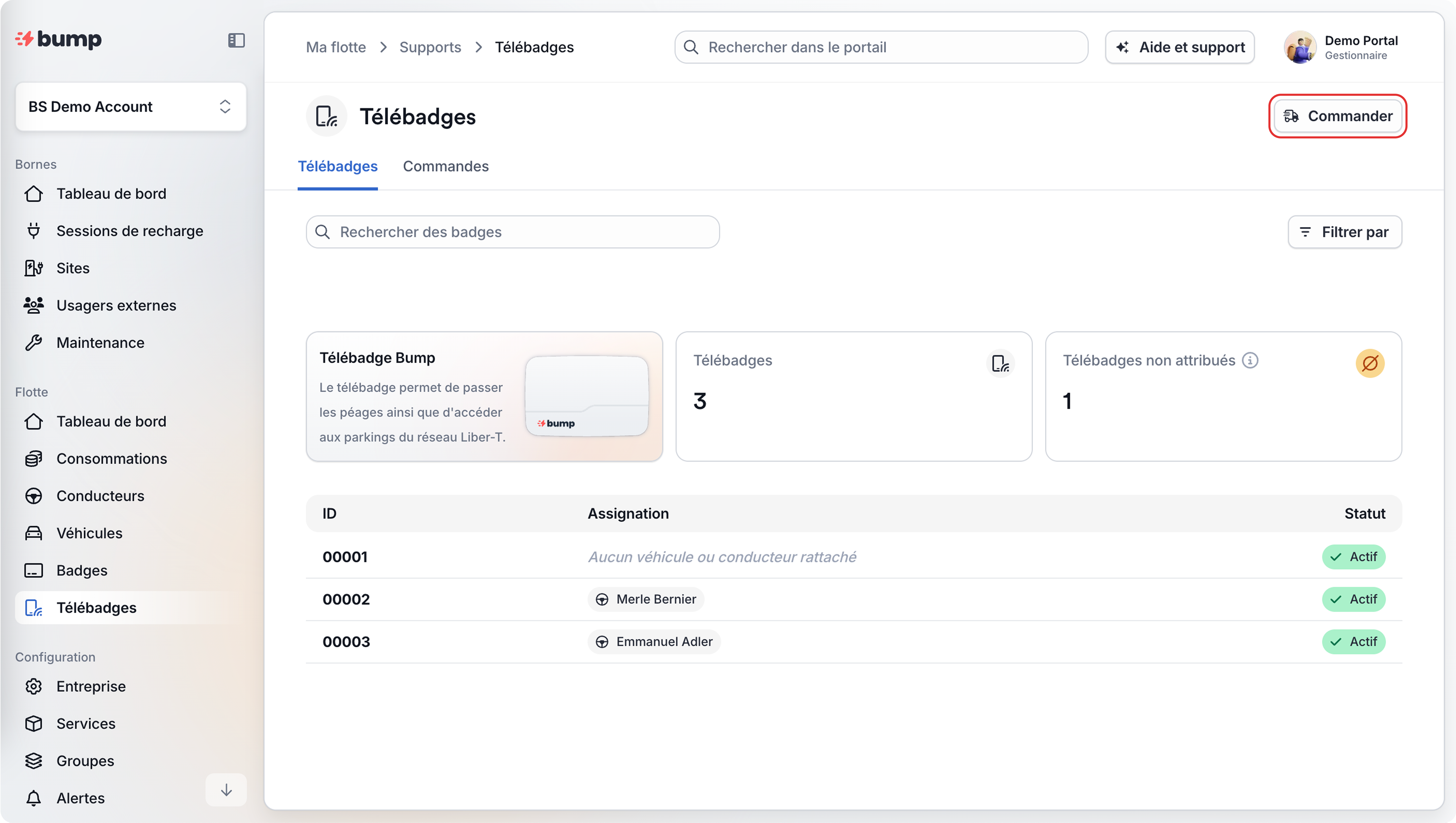This screenshot has width=1456, height=823.
Task: Click Supports breadcrumb link
Action: 430,47
